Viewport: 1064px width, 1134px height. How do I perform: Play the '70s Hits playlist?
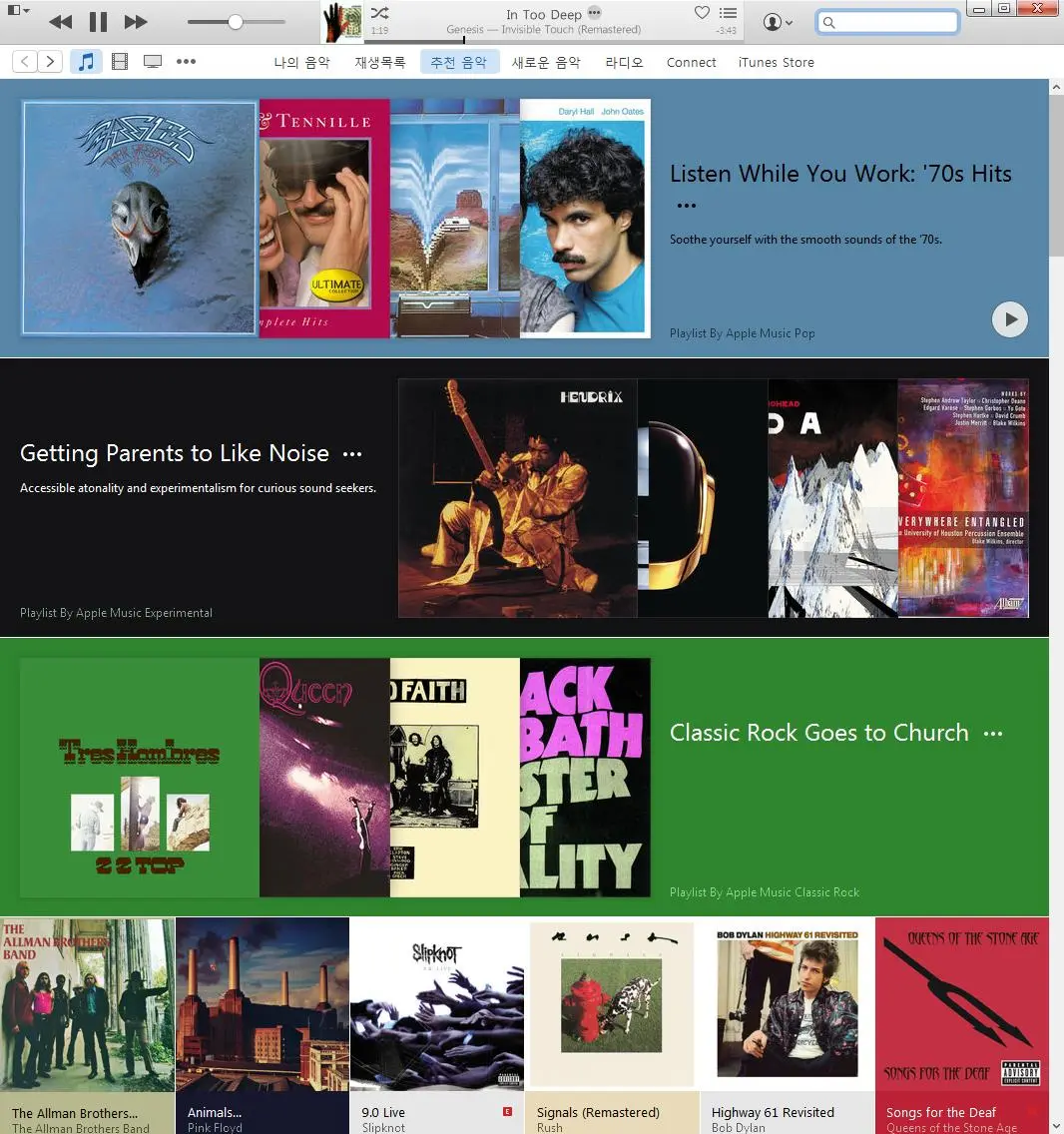[x=1010, y=319]
